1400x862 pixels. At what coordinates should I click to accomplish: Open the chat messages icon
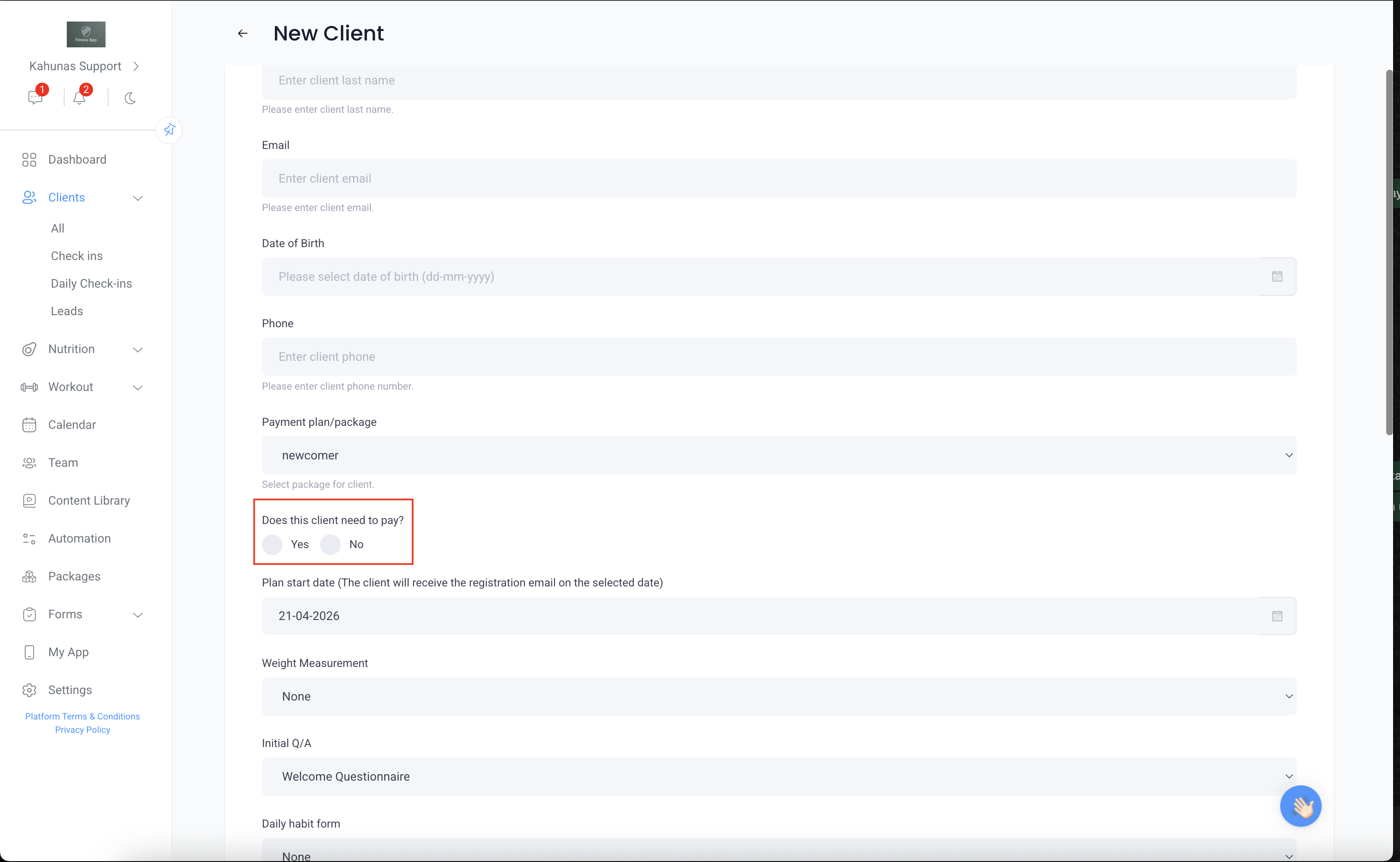coord(35,97)
